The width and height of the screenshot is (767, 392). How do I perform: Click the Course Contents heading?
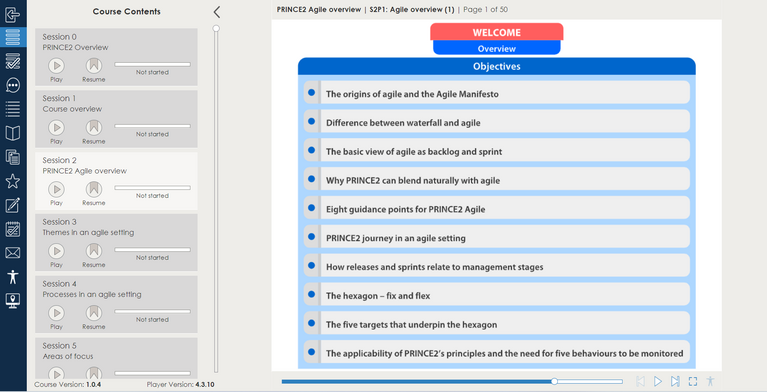pyautogui.click(x=126, y=12)
